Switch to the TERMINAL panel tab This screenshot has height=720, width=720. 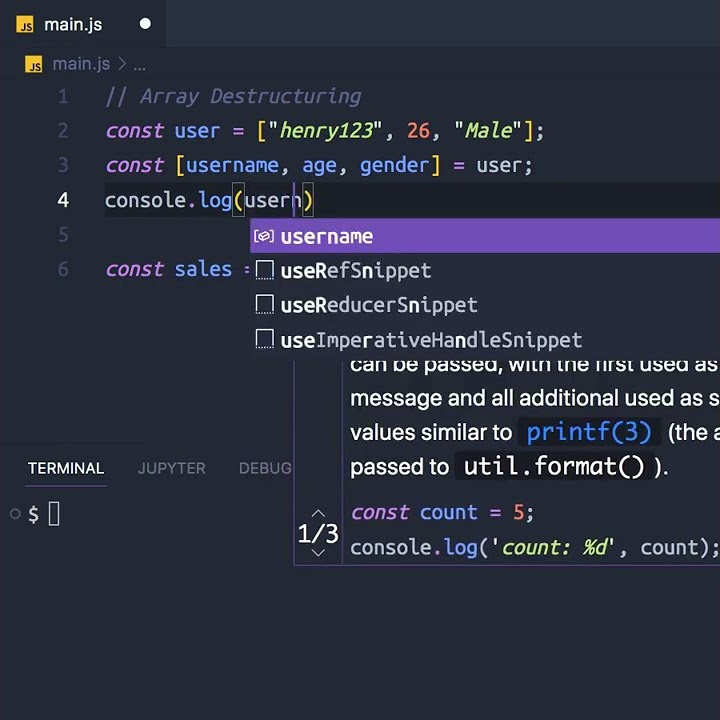[66, 468]
